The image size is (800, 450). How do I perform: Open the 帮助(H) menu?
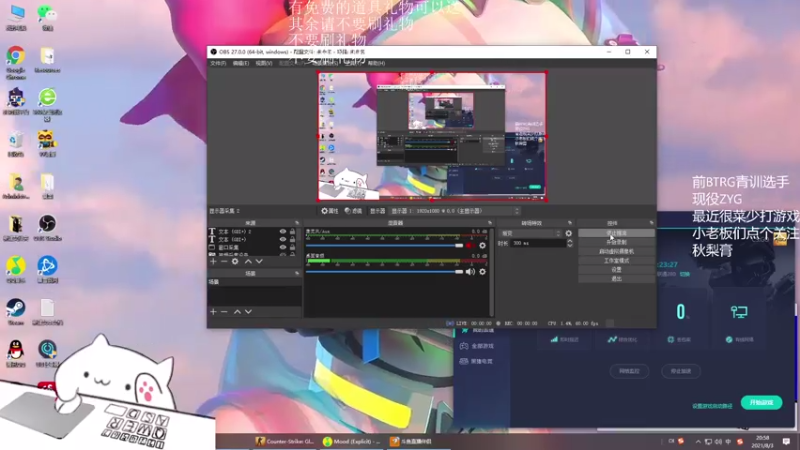[377, 63]
